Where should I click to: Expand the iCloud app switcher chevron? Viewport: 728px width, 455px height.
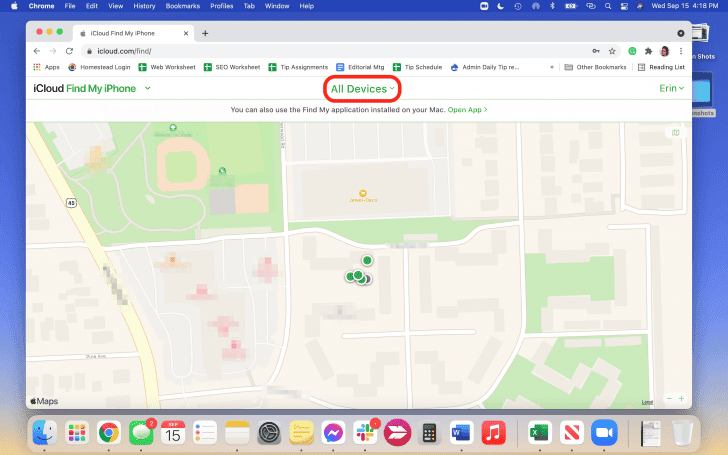(x=148, y=89)
